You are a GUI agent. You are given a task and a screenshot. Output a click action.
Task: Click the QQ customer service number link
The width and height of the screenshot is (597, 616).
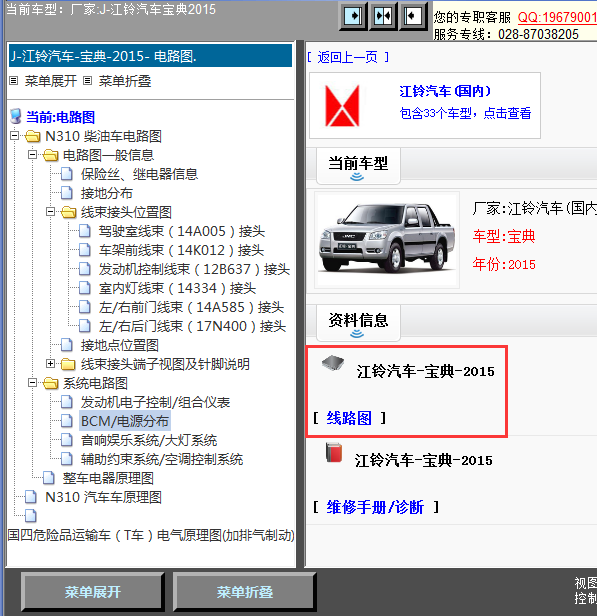click(x=557, y=17)
